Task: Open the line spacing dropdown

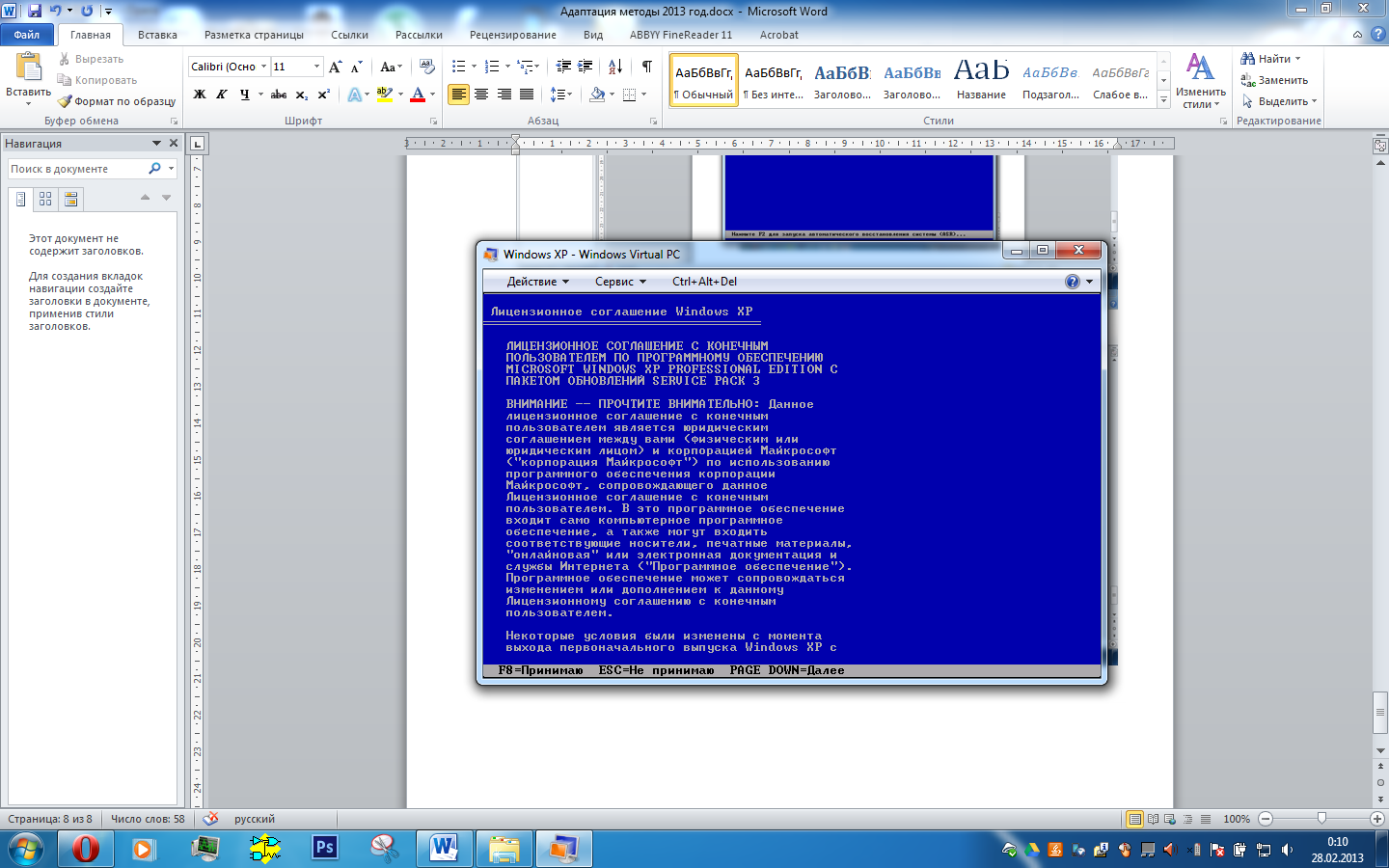Action: coord(560,95)
